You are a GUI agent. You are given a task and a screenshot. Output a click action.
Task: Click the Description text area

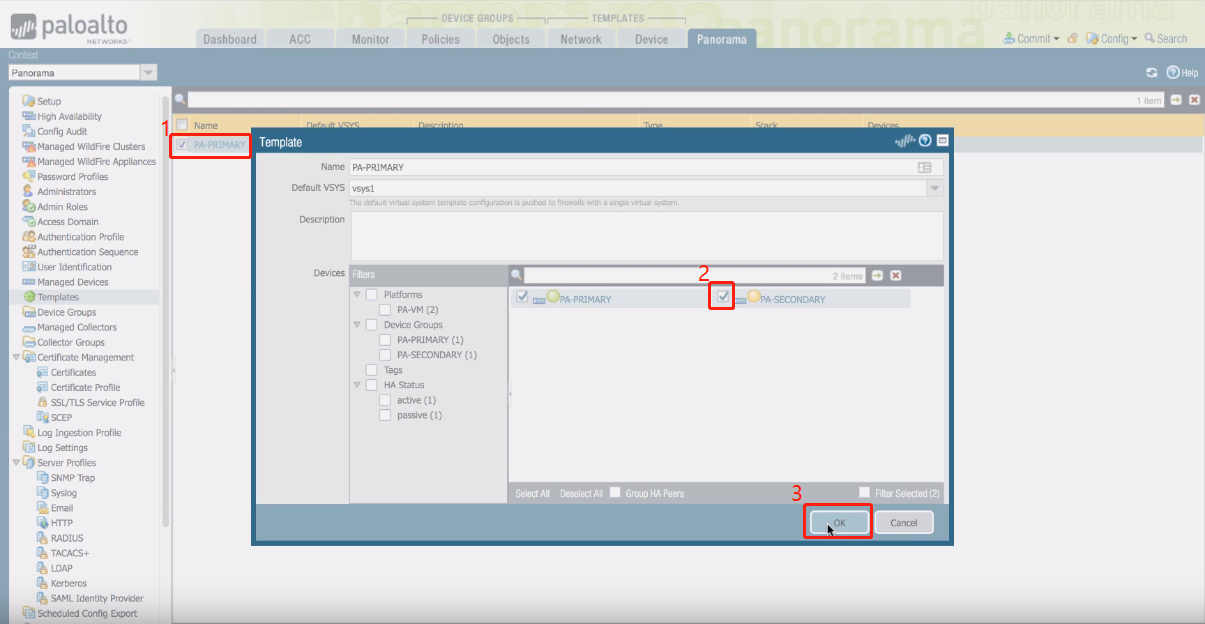645,235
